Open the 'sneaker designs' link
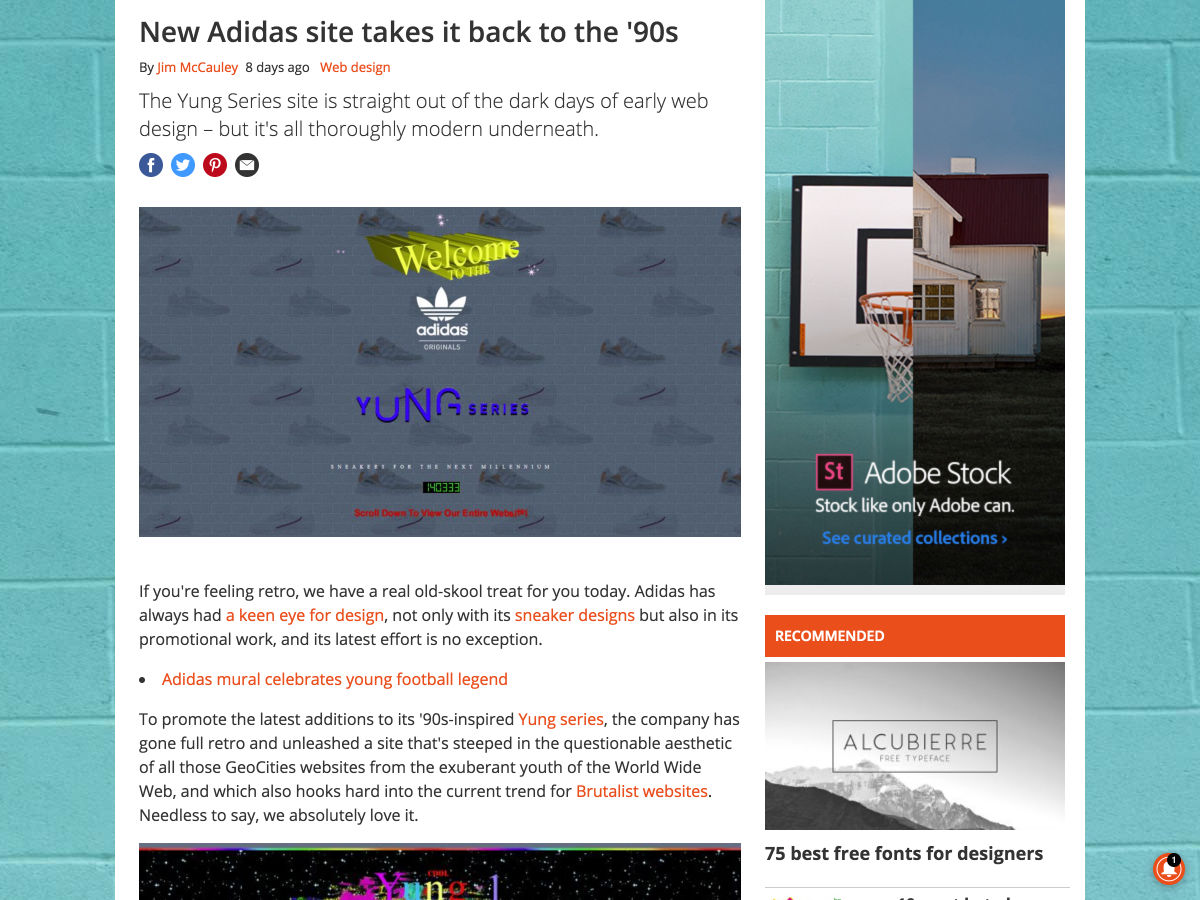1200x900 pixels. coord(575,615)
